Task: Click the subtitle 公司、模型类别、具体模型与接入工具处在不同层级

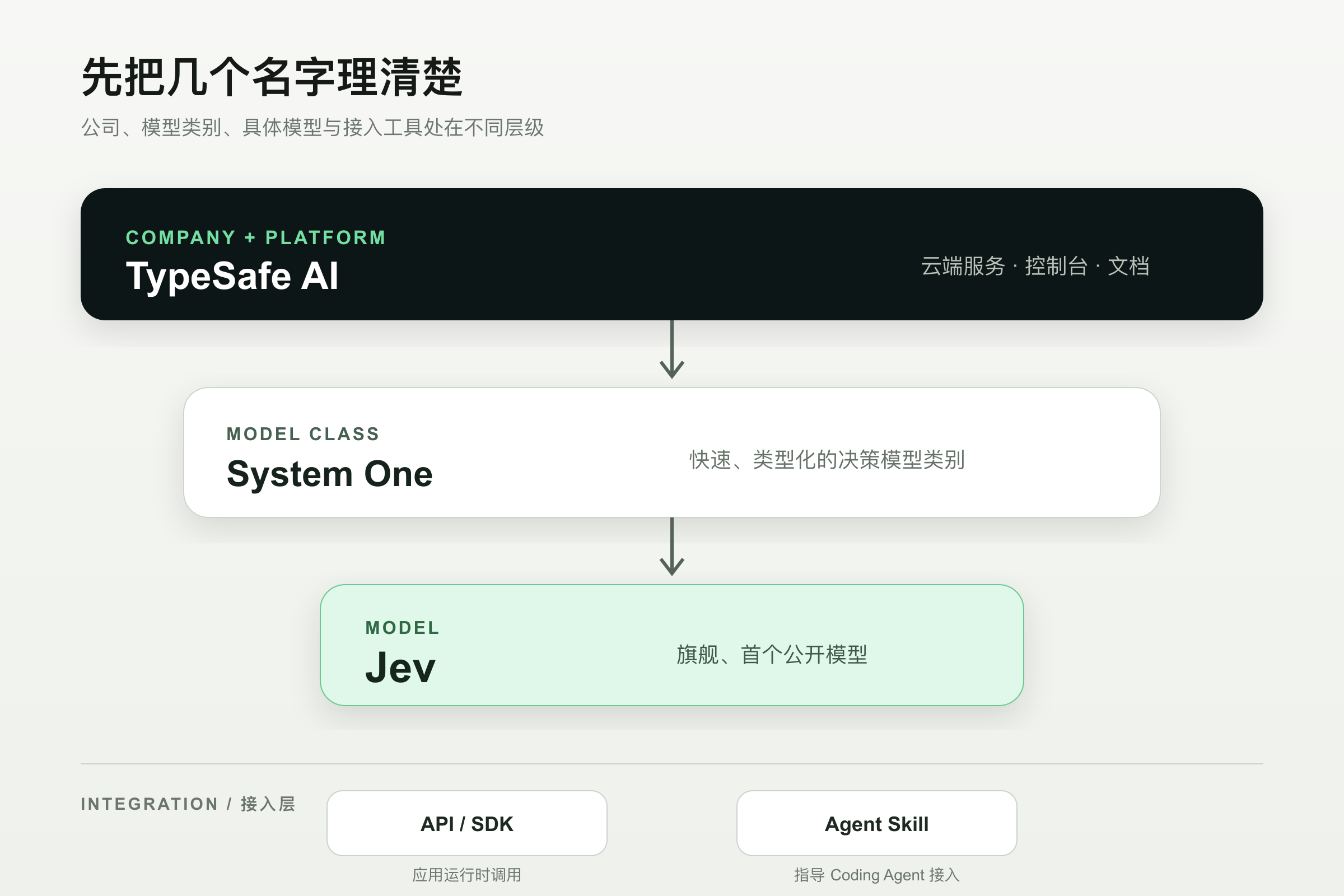Action: (x=312, y=128)
